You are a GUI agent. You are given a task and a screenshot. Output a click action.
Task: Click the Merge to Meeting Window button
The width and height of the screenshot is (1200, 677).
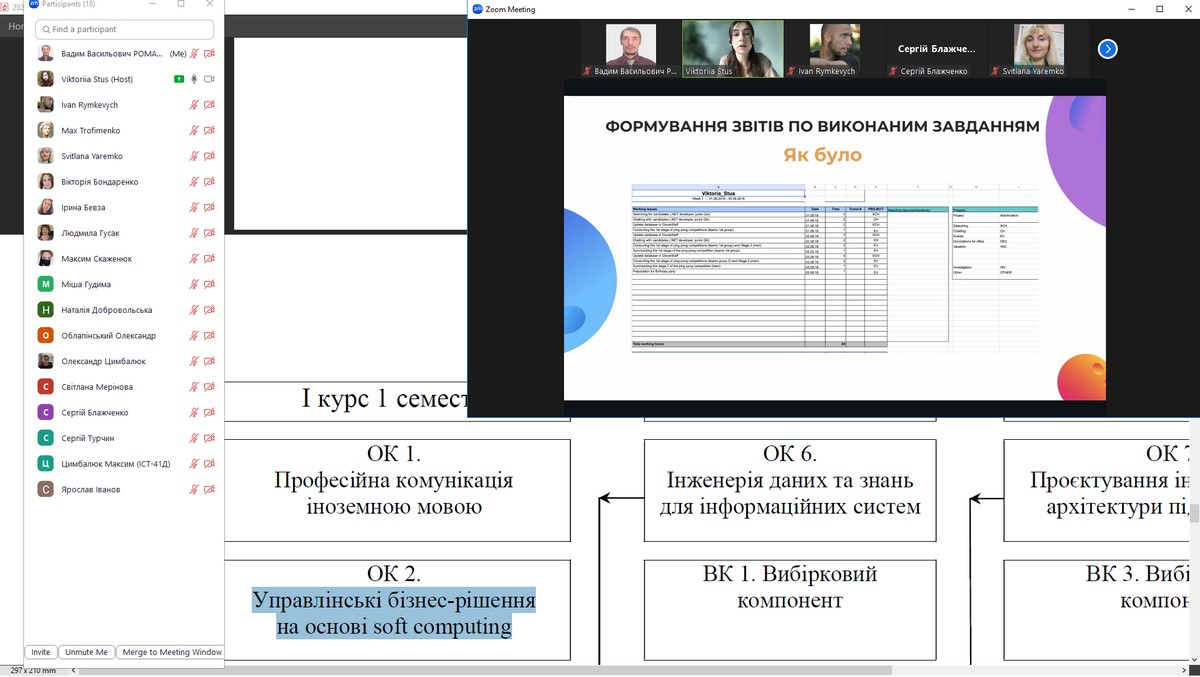(171, 652)
